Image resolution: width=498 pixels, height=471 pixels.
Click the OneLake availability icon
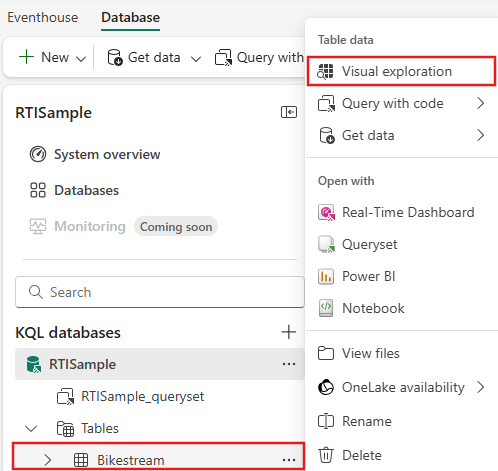326,387
